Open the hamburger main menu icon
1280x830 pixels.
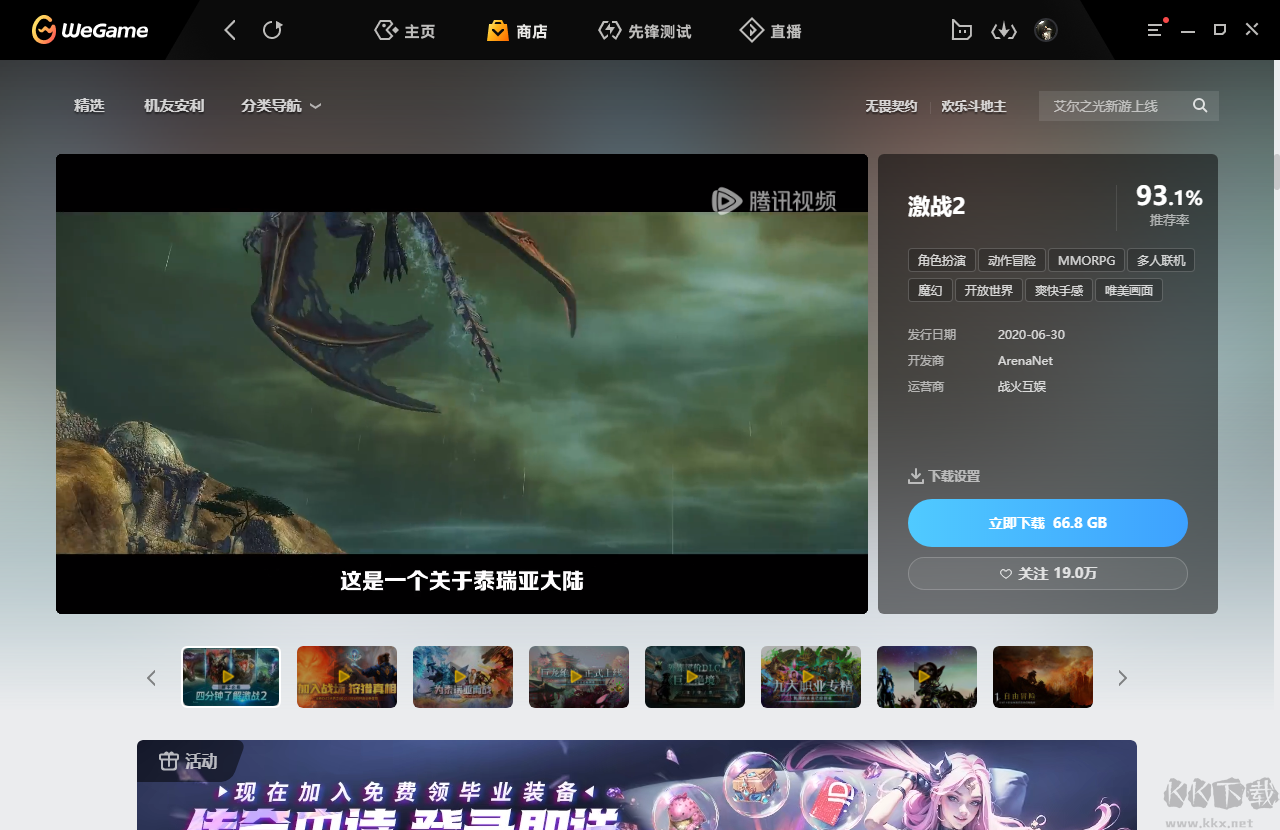pos(1155,30)
